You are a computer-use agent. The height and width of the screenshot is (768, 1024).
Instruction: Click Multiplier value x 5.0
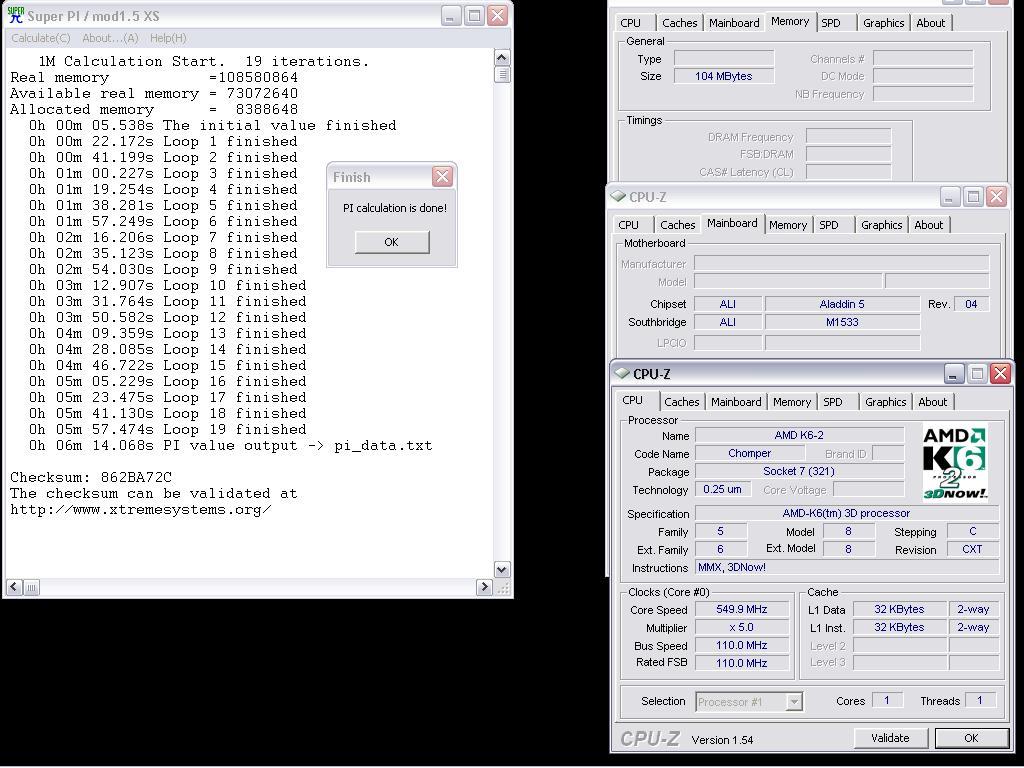(x=742, y=628)
